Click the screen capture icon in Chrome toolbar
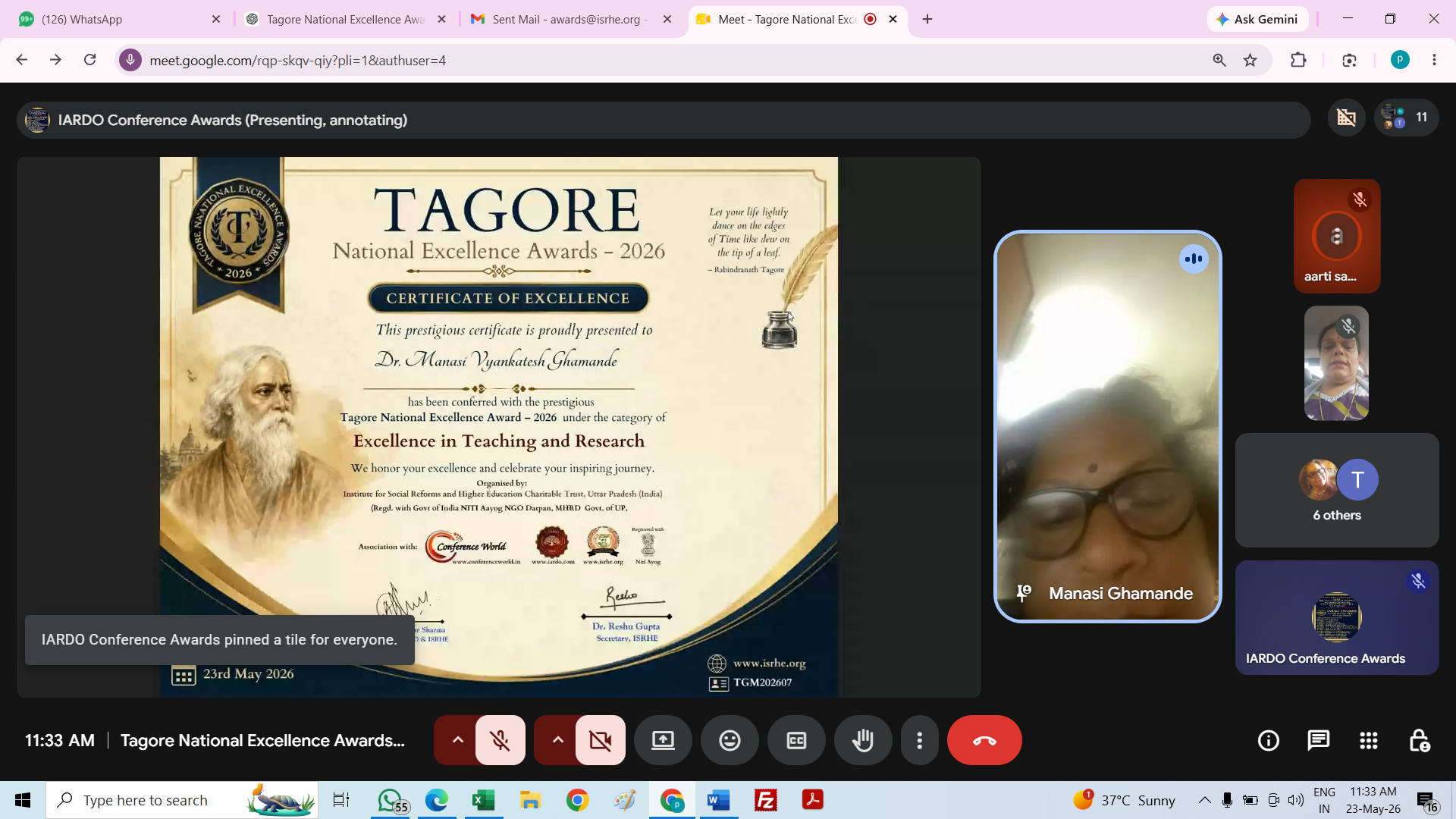1456x819 pixels. pos(1349,60)
